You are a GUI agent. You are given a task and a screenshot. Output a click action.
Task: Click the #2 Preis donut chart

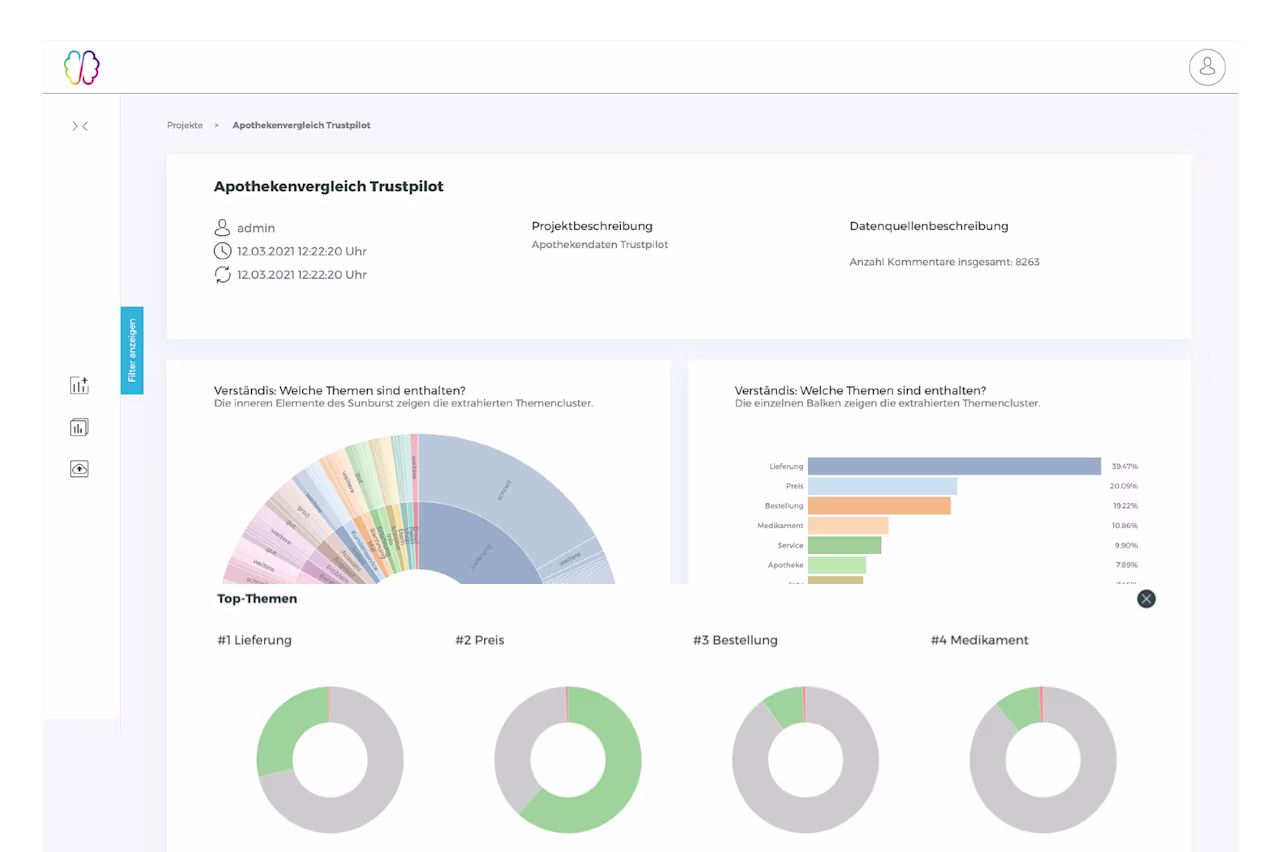tap(568, 760)
